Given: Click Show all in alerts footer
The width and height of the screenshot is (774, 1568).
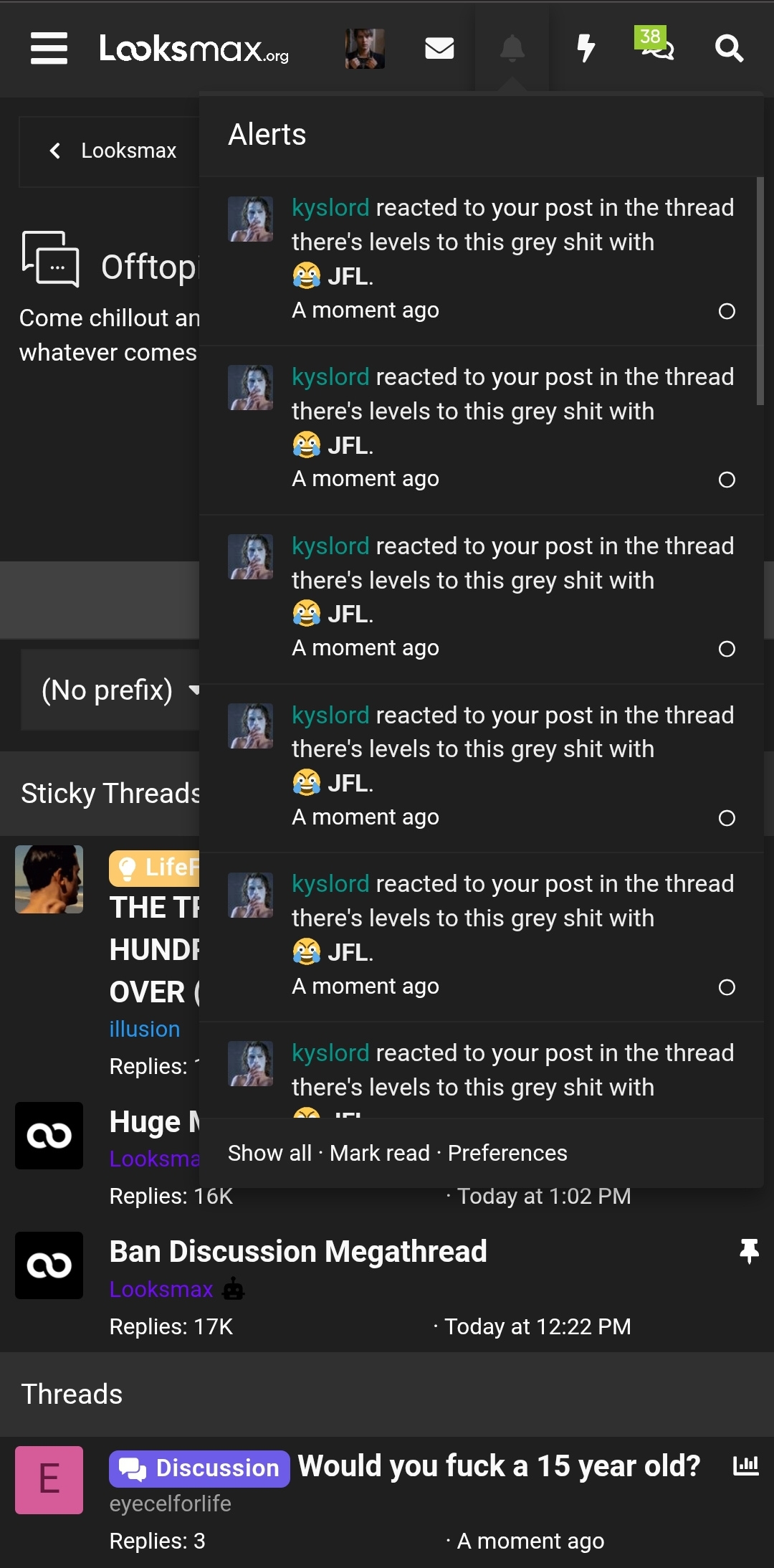Looking at the screenshot, I should tap(269, 1153).
